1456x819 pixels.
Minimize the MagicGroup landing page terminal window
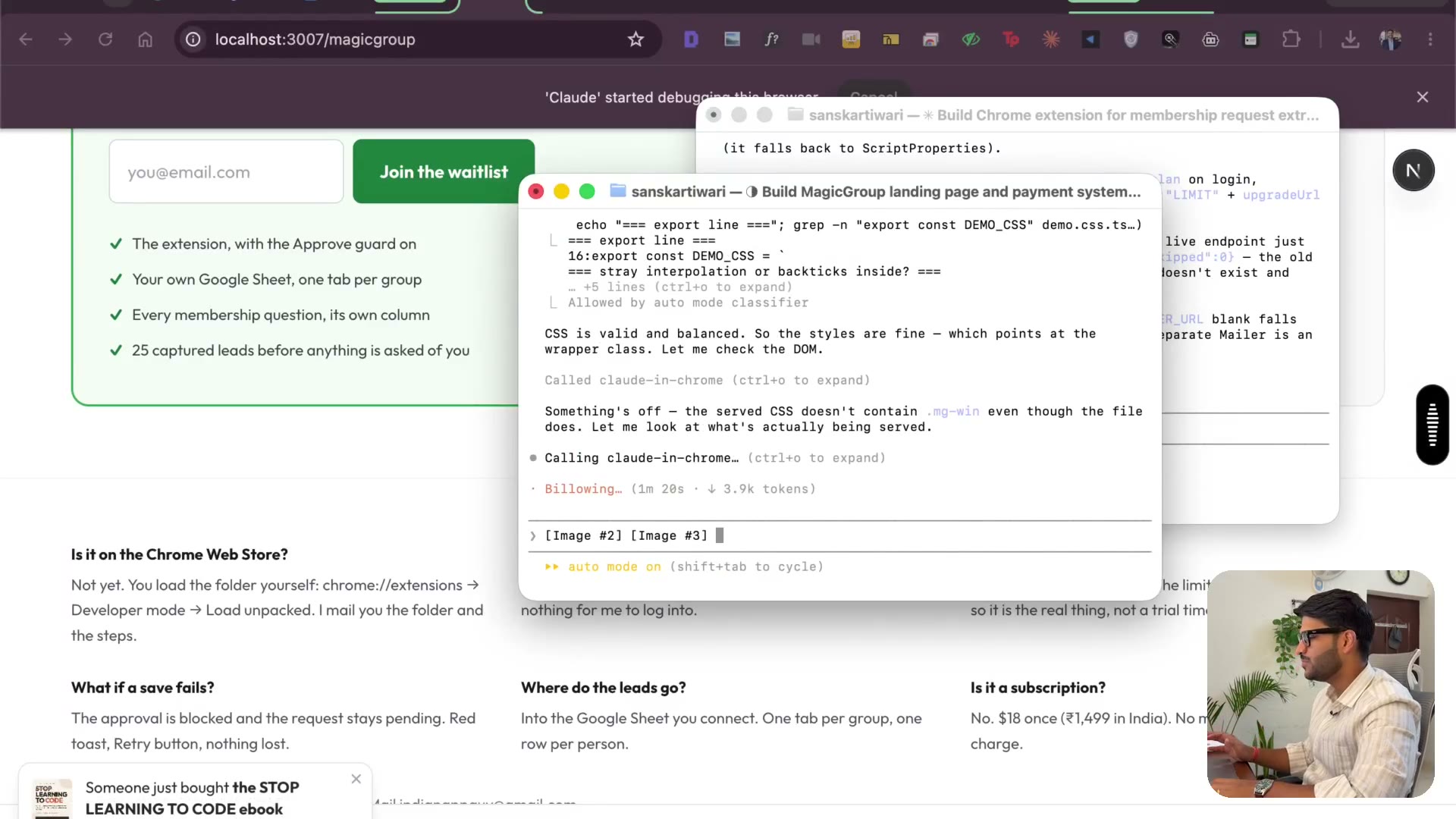point(561,192)
